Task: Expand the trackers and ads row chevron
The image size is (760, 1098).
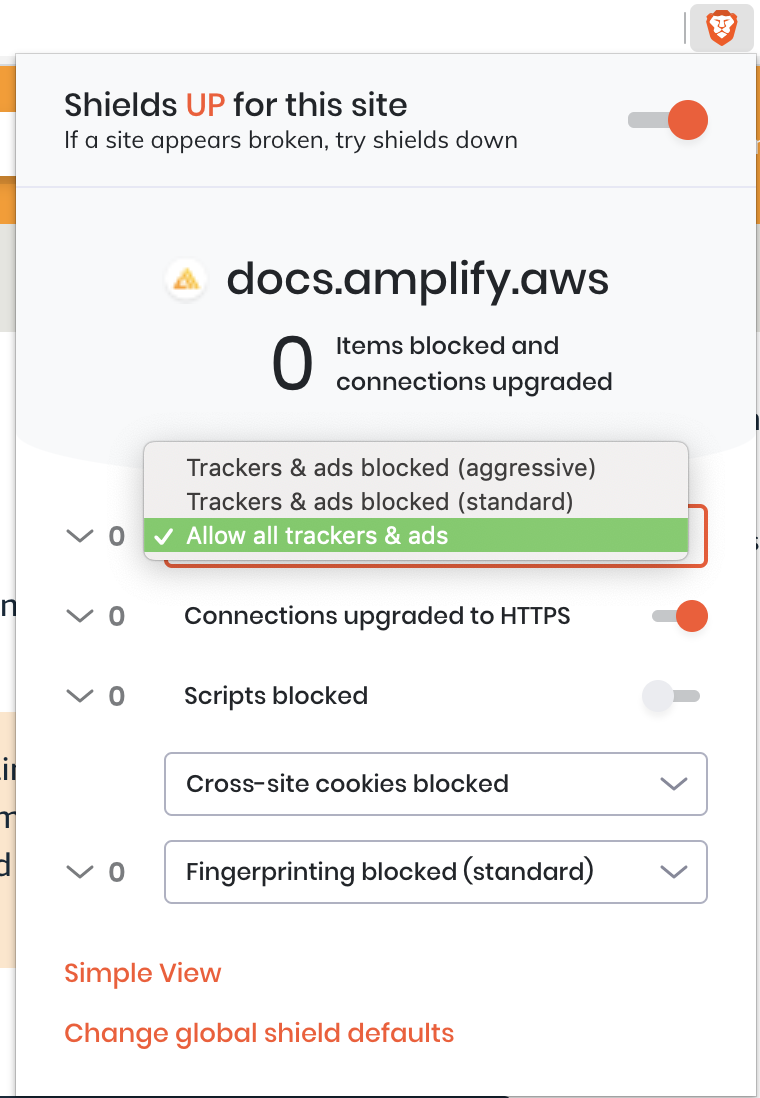Action: 79,536
